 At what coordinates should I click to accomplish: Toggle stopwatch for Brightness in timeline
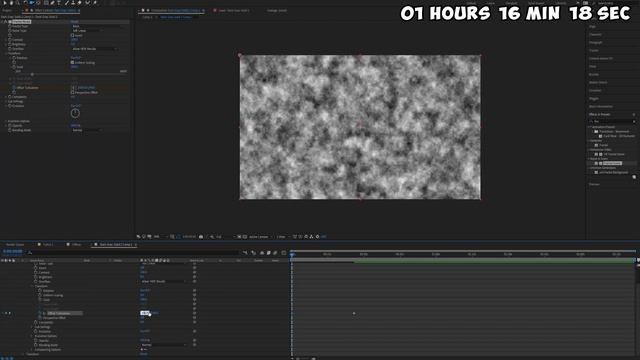pos(36,277)
